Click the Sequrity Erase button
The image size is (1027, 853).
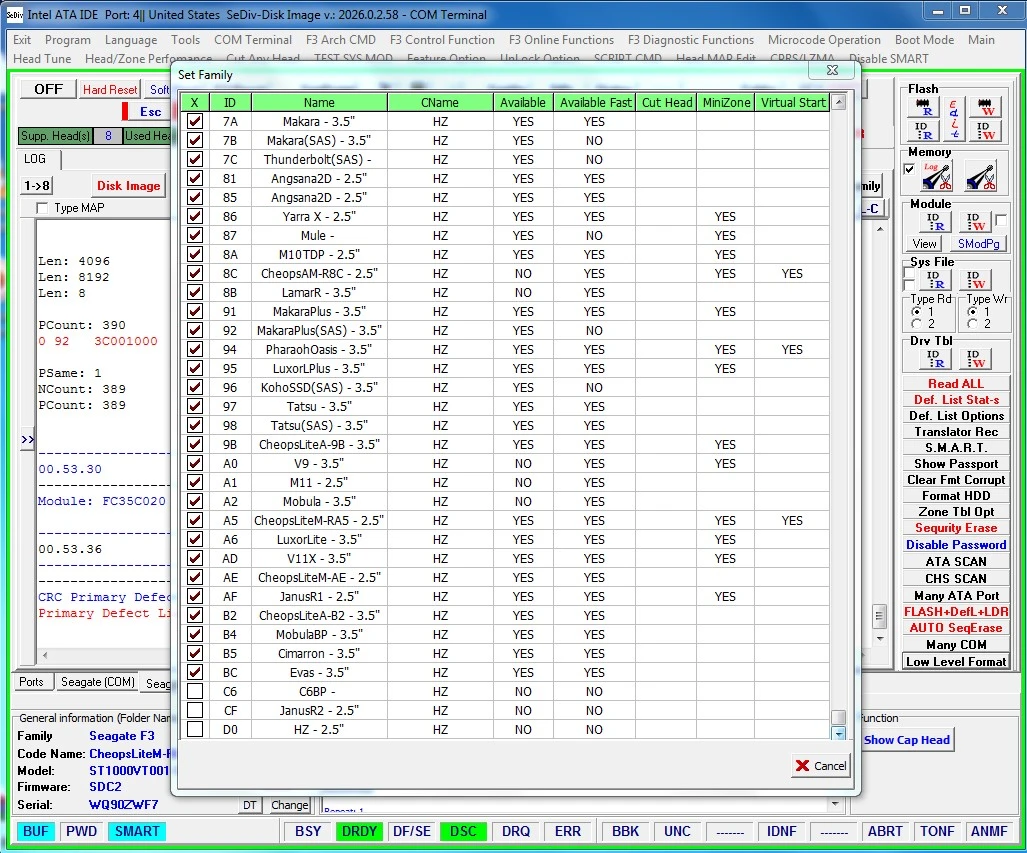956,527
